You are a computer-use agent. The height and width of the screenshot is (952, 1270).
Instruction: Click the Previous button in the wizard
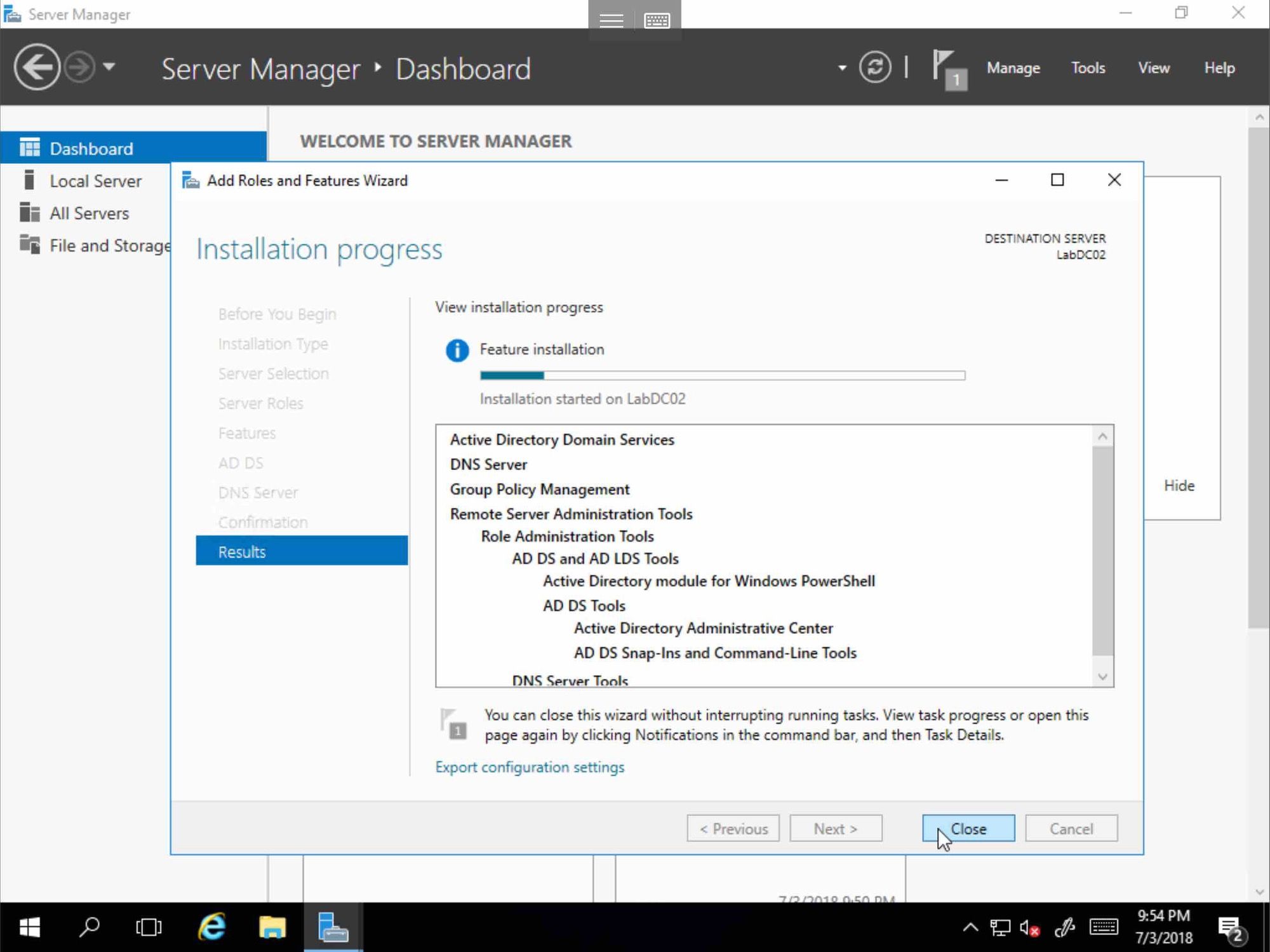[733, 828]
